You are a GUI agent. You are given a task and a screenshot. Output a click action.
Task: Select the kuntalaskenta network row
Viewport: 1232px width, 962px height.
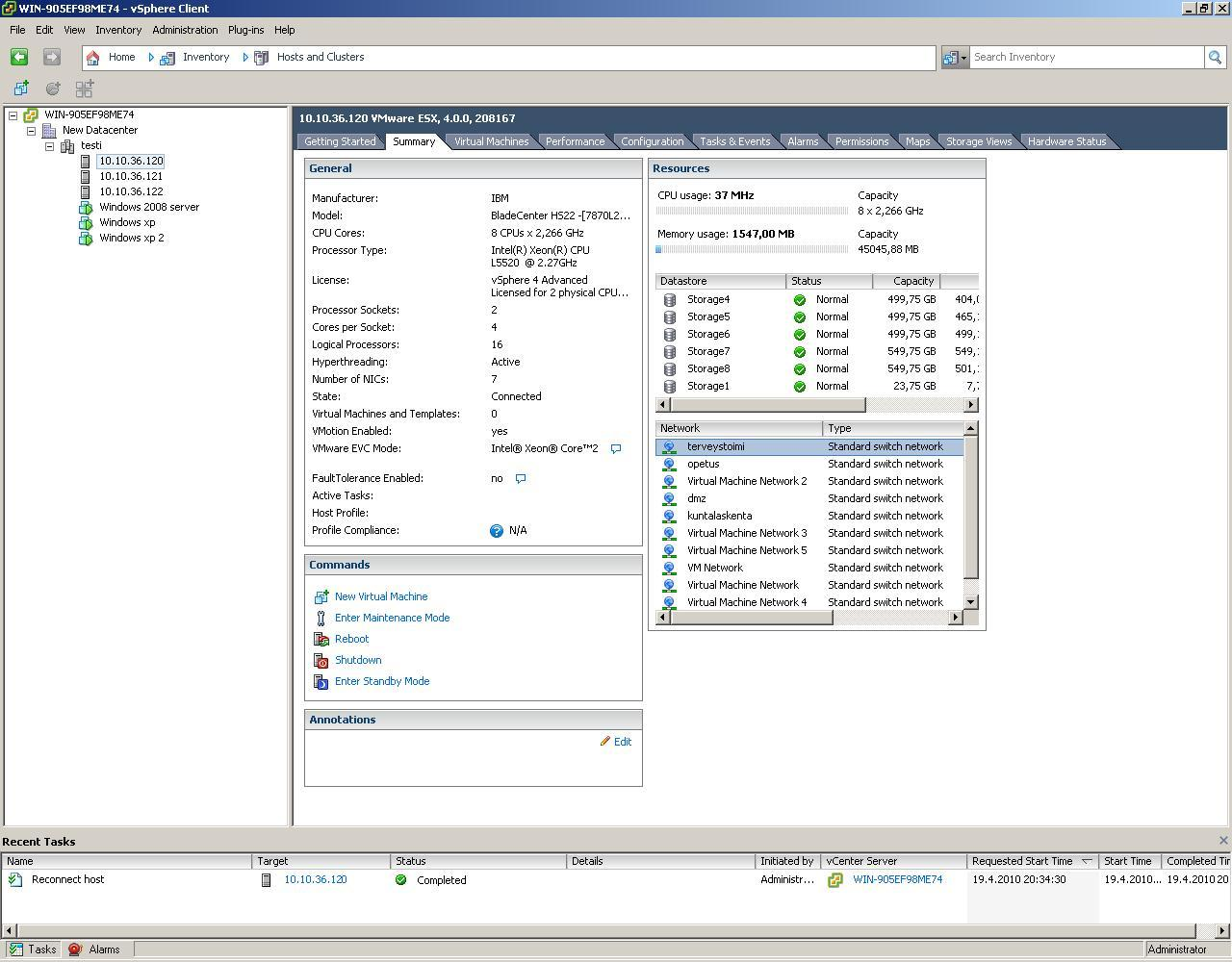point(809,516)
